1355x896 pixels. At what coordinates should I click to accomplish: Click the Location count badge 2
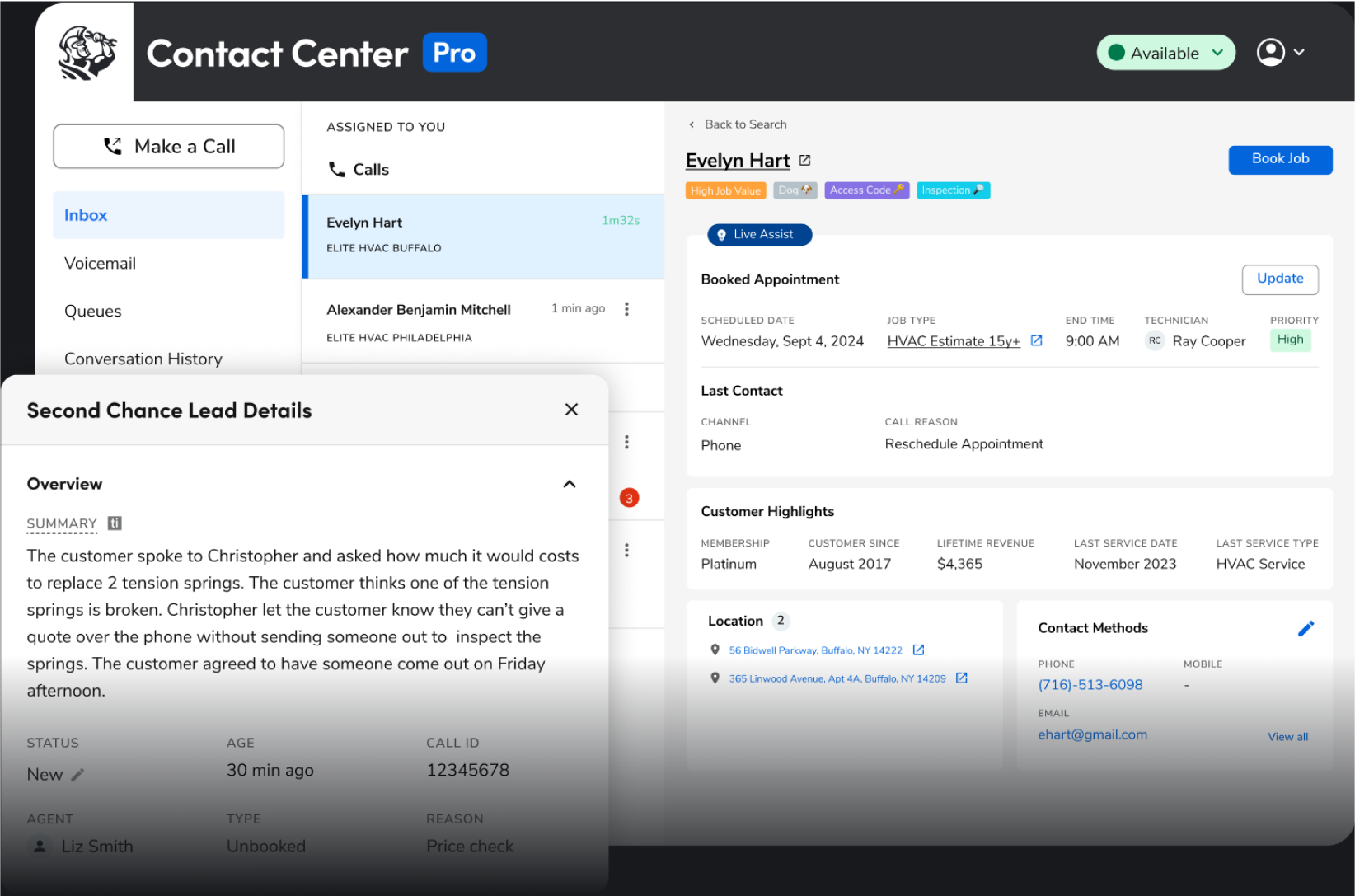(781, 621)
